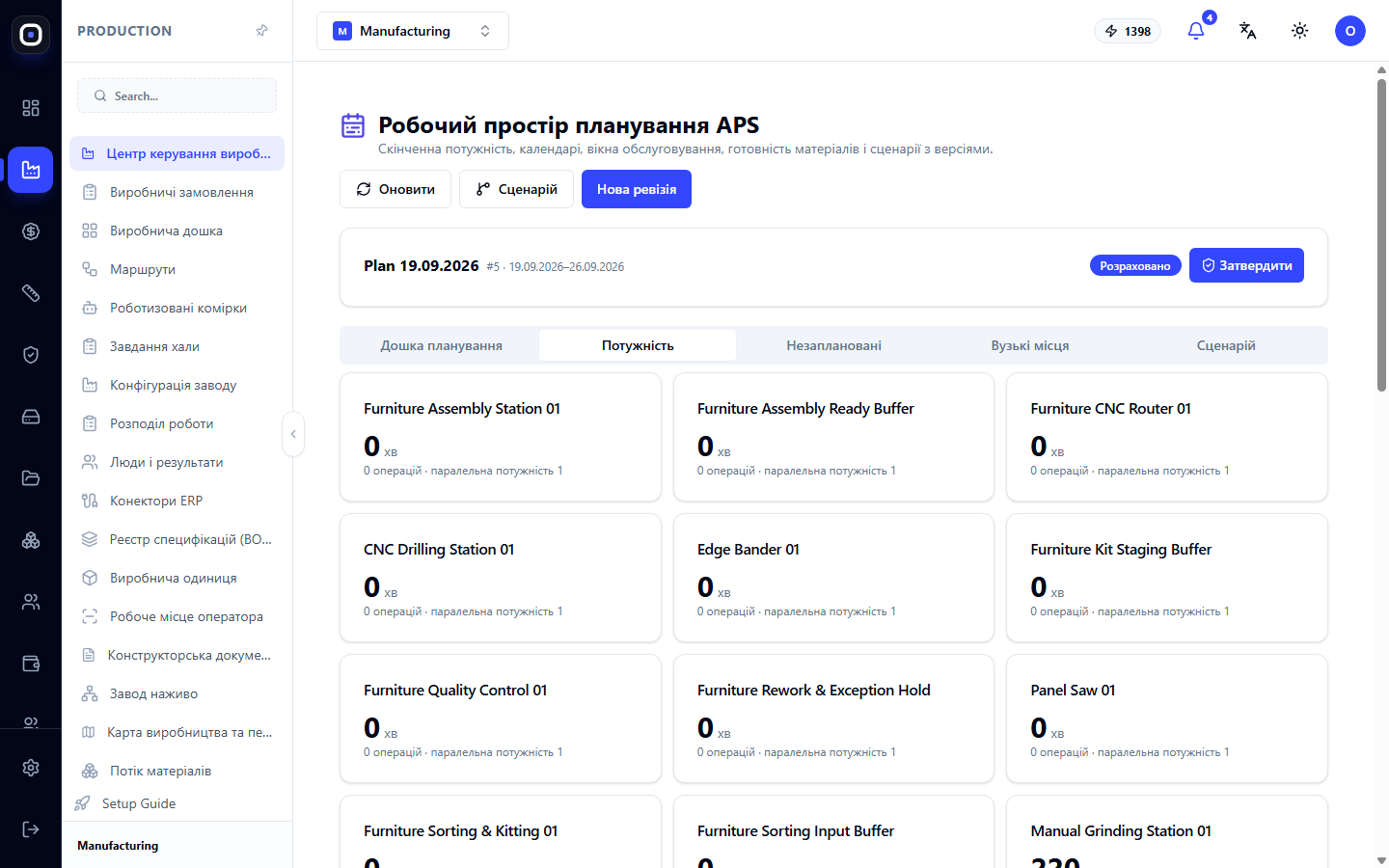
Task: Open the notifications bell
Action: pyautogui.click(x=1196, y=31)
